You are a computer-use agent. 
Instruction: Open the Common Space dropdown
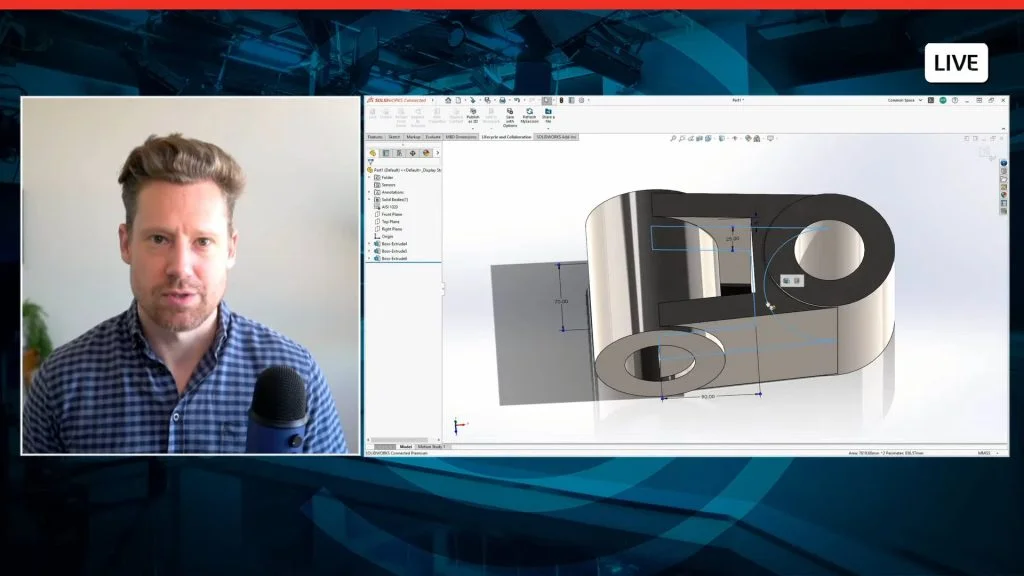pos(905,100)
